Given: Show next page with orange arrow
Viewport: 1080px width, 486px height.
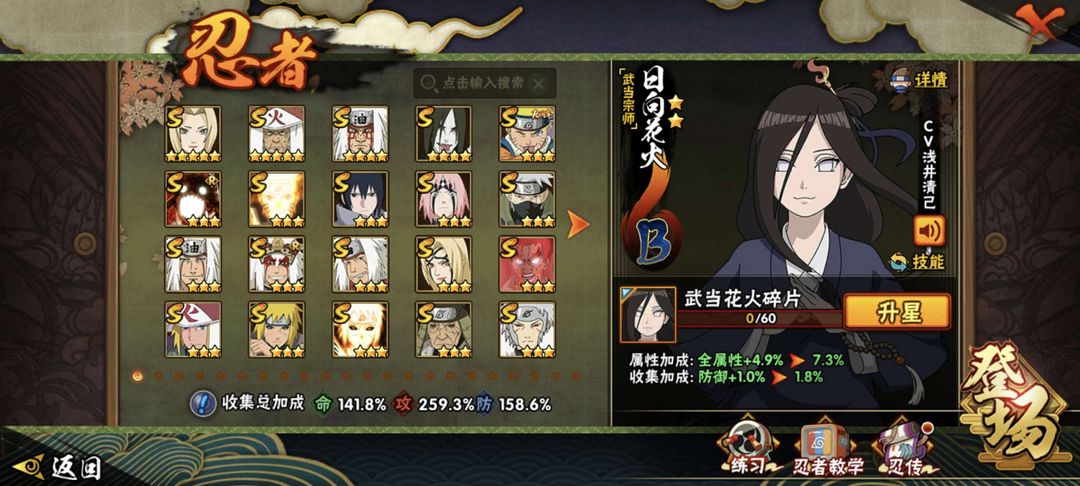Looking at the screenshot, I should click(x=578, y=224).
